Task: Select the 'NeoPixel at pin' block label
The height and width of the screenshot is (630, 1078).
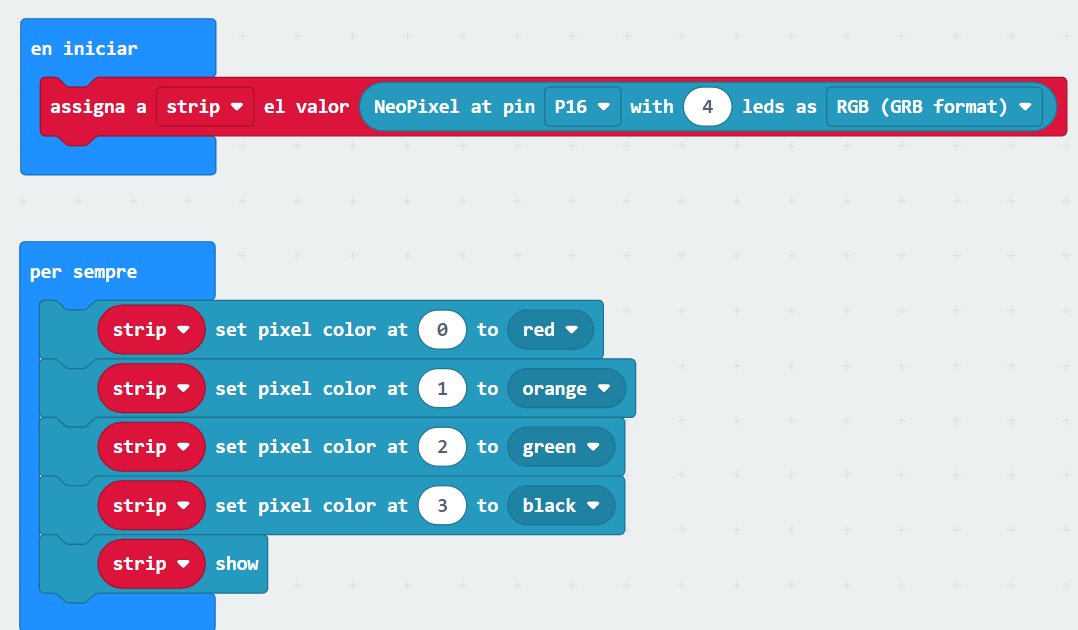Action: [x=454, y=106]
